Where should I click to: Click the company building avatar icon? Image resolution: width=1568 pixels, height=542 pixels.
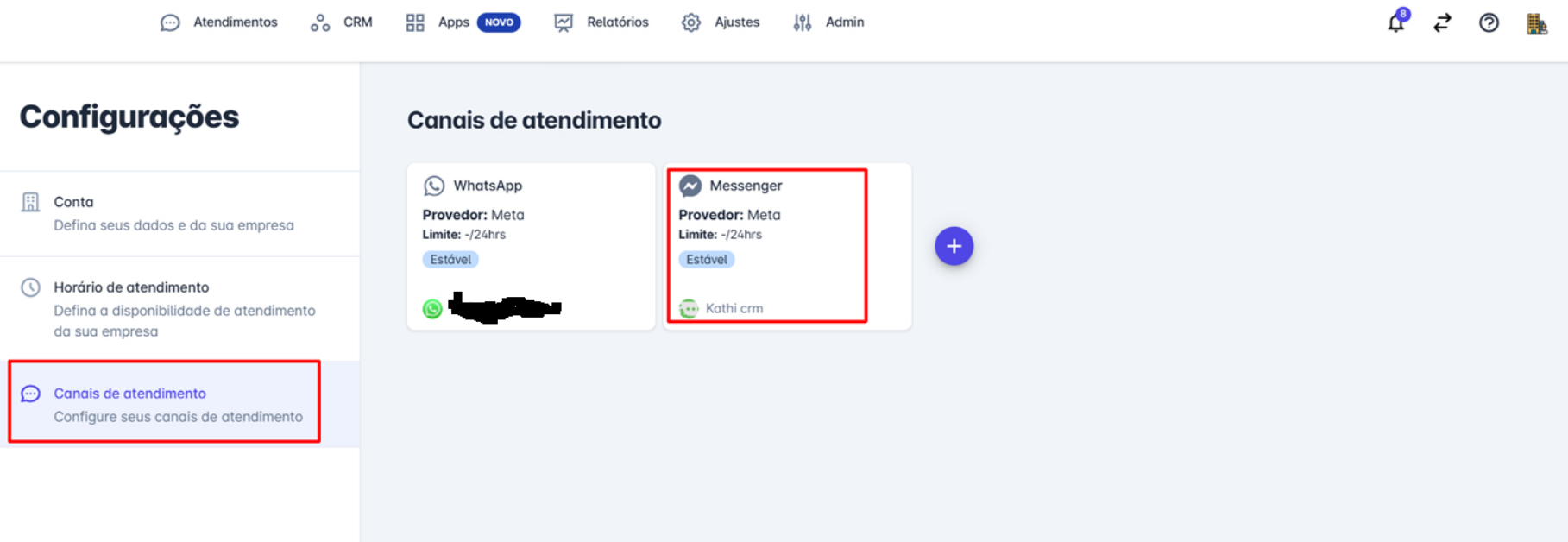1536,23
